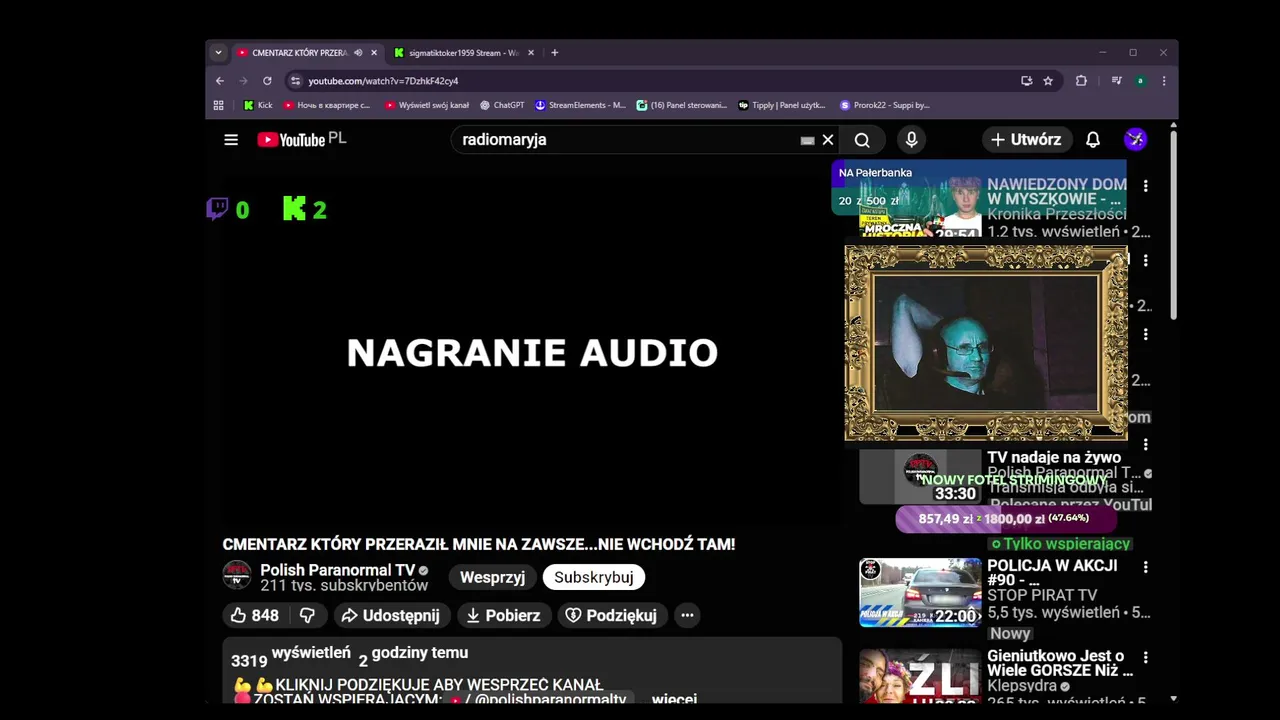The image size is (1280, 720).
Task: Open Polish Paranormal TV channel name link
Action: [338, 570]
